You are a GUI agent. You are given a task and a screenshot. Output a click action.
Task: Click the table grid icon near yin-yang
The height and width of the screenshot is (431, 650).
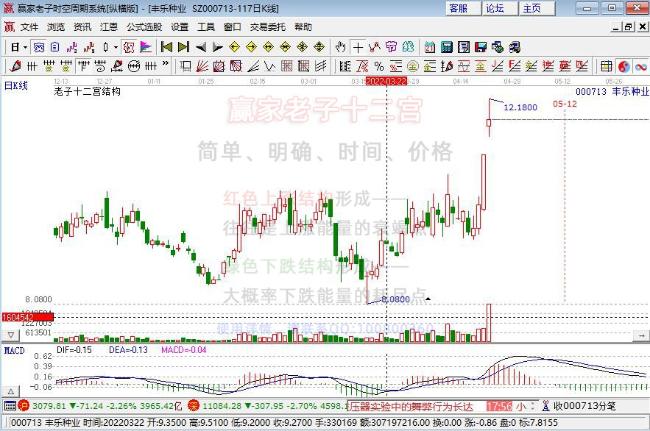pos(606,66)
